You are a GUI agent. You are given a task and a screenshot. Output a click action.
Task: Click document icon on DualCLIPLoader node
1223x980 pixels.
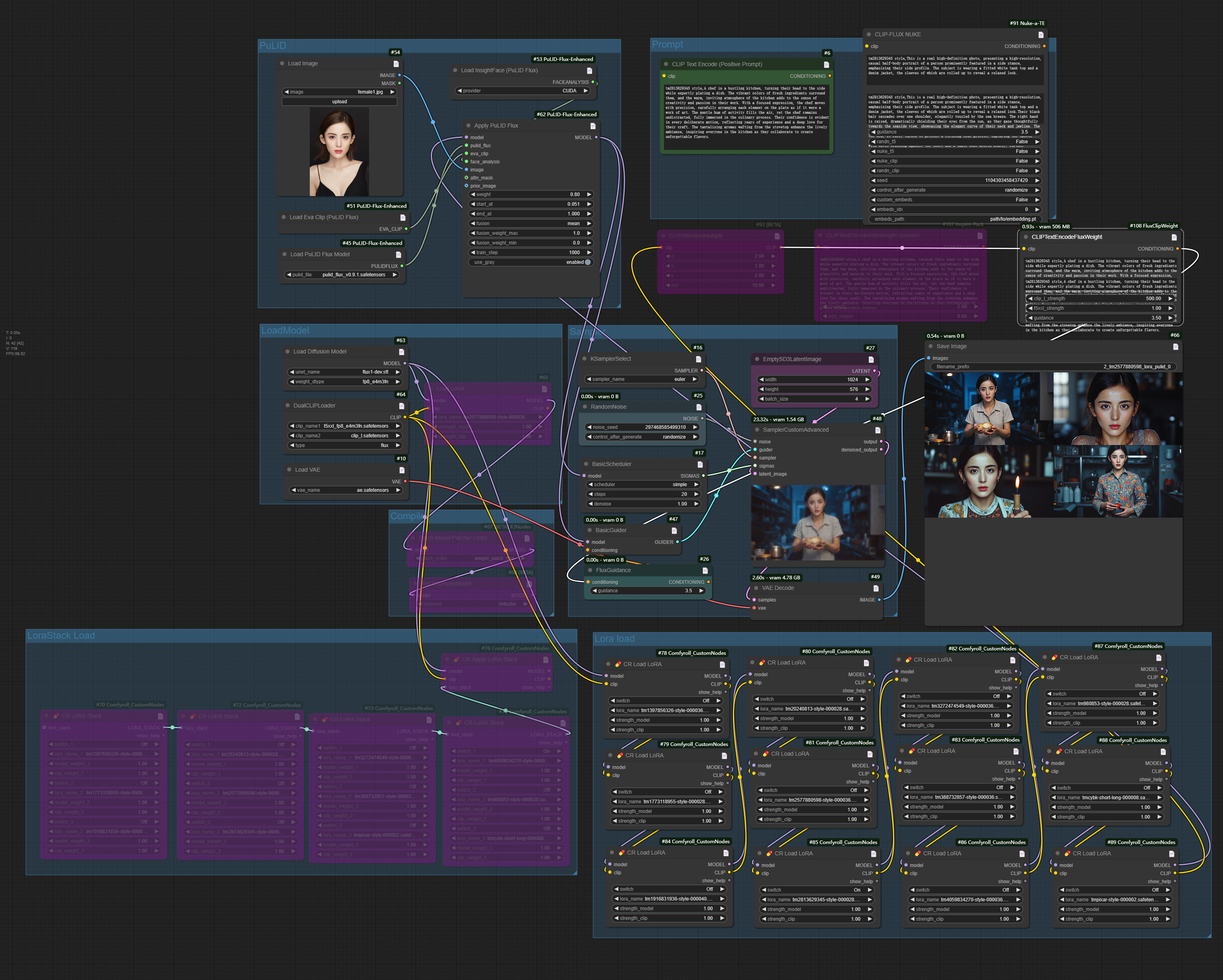point(402,406)
